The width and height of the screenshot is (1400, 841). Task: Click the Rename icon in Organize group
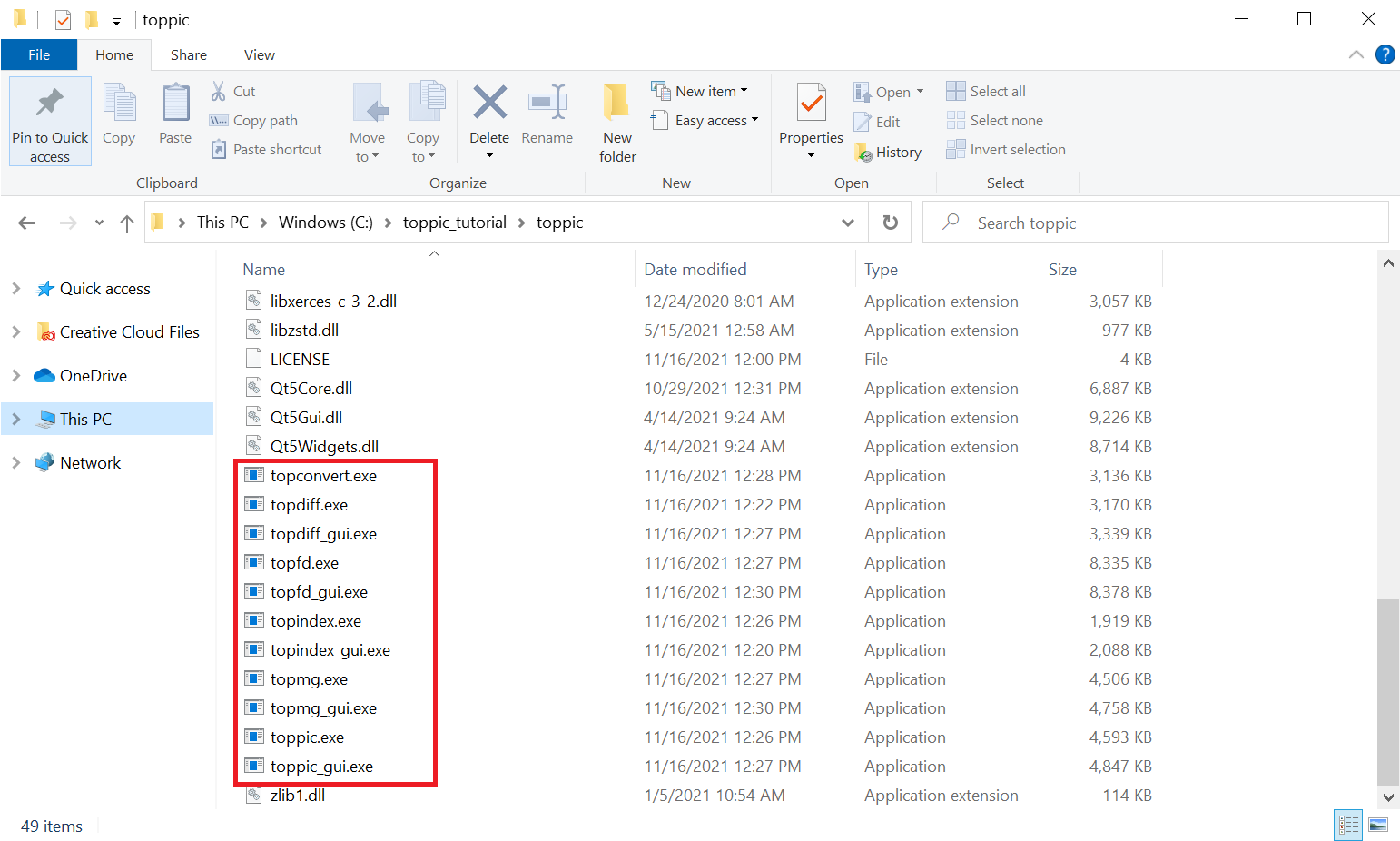547,104
